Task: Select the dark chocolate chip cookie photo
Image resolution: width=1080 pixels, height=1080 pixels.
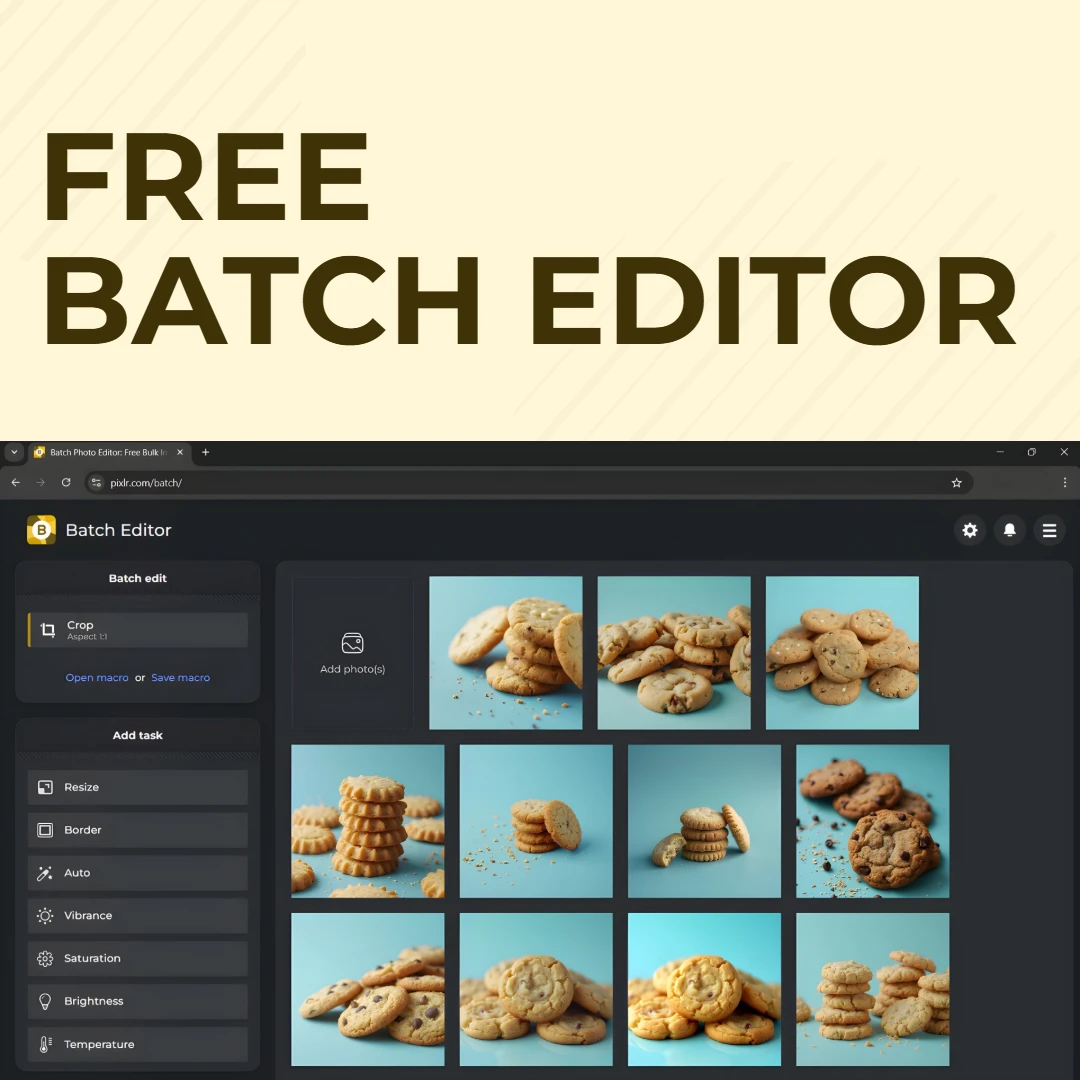Action: pos(873,821)
